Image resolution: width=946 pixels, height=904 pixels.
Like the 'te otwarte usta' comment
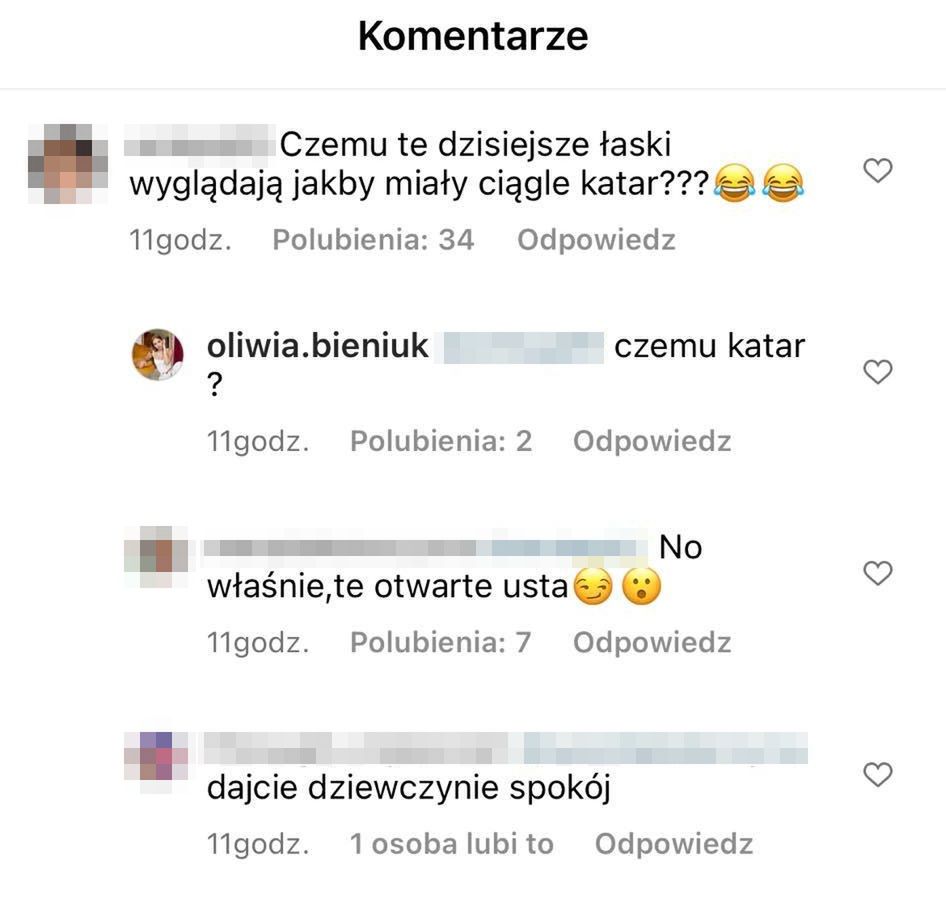pos(878,573)
